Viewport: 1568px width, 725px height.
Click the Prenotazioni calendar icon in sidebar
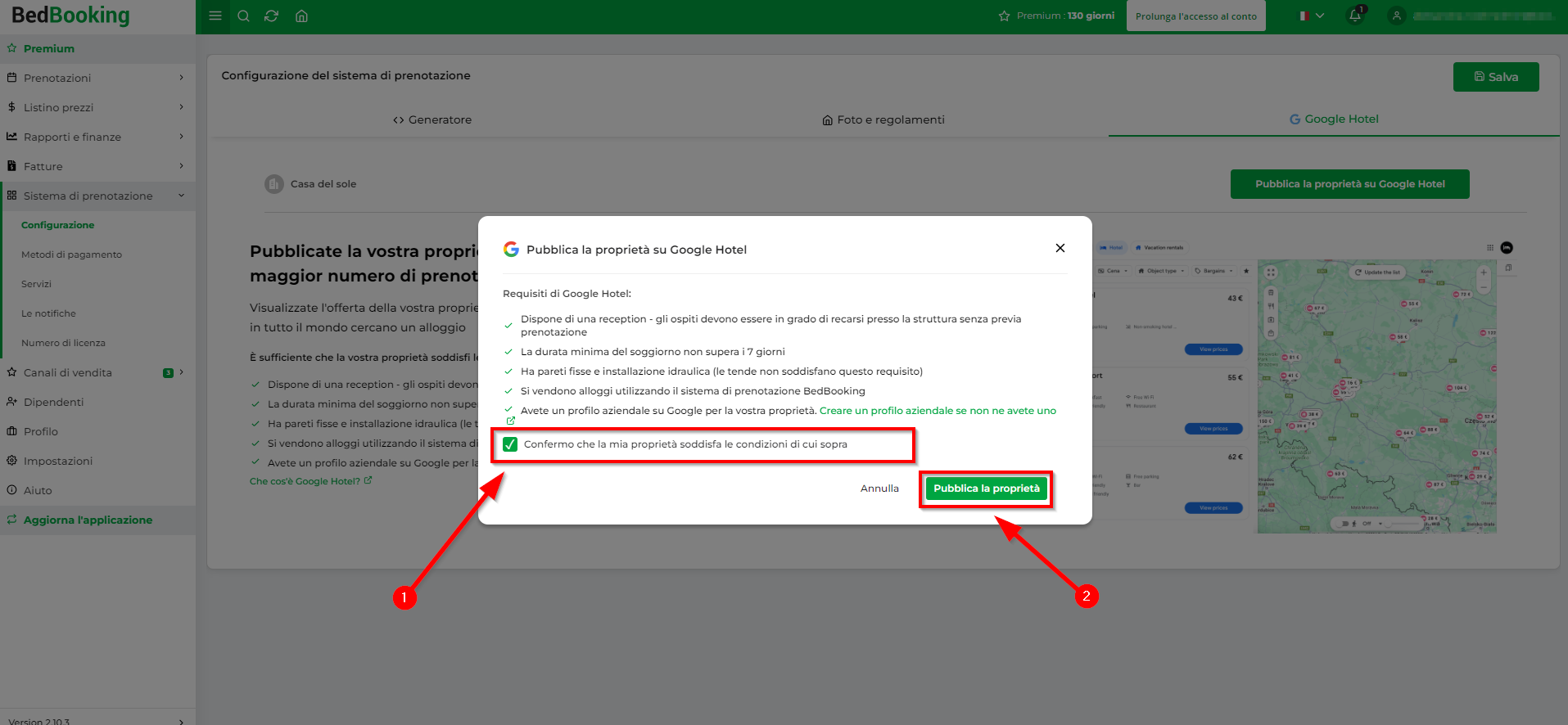tap(11, 78)
